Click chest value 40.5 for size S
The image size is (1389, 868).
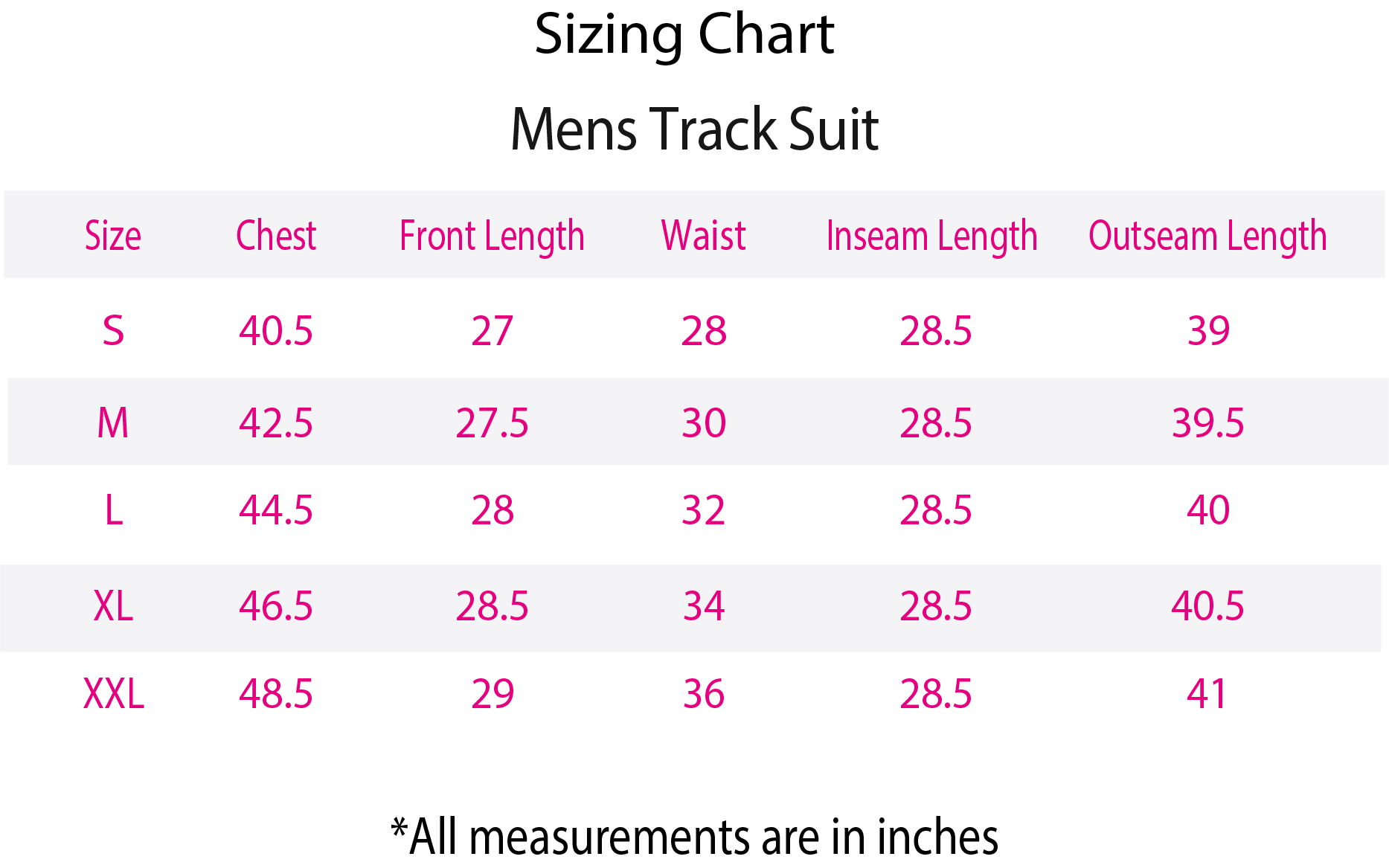coord(276,330)
